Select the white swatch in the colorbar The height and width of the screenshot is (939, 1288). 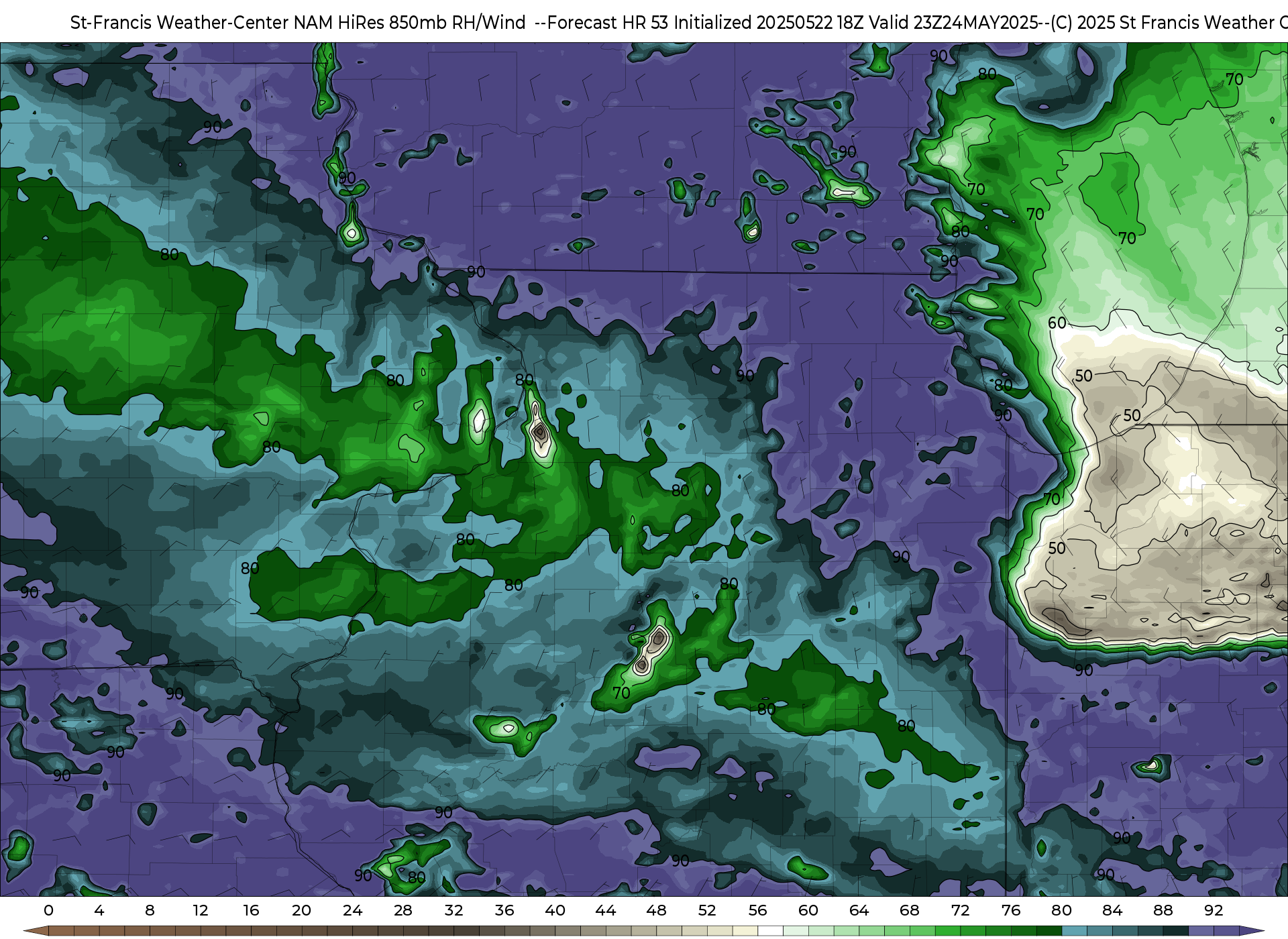click(x=770, y=931)
